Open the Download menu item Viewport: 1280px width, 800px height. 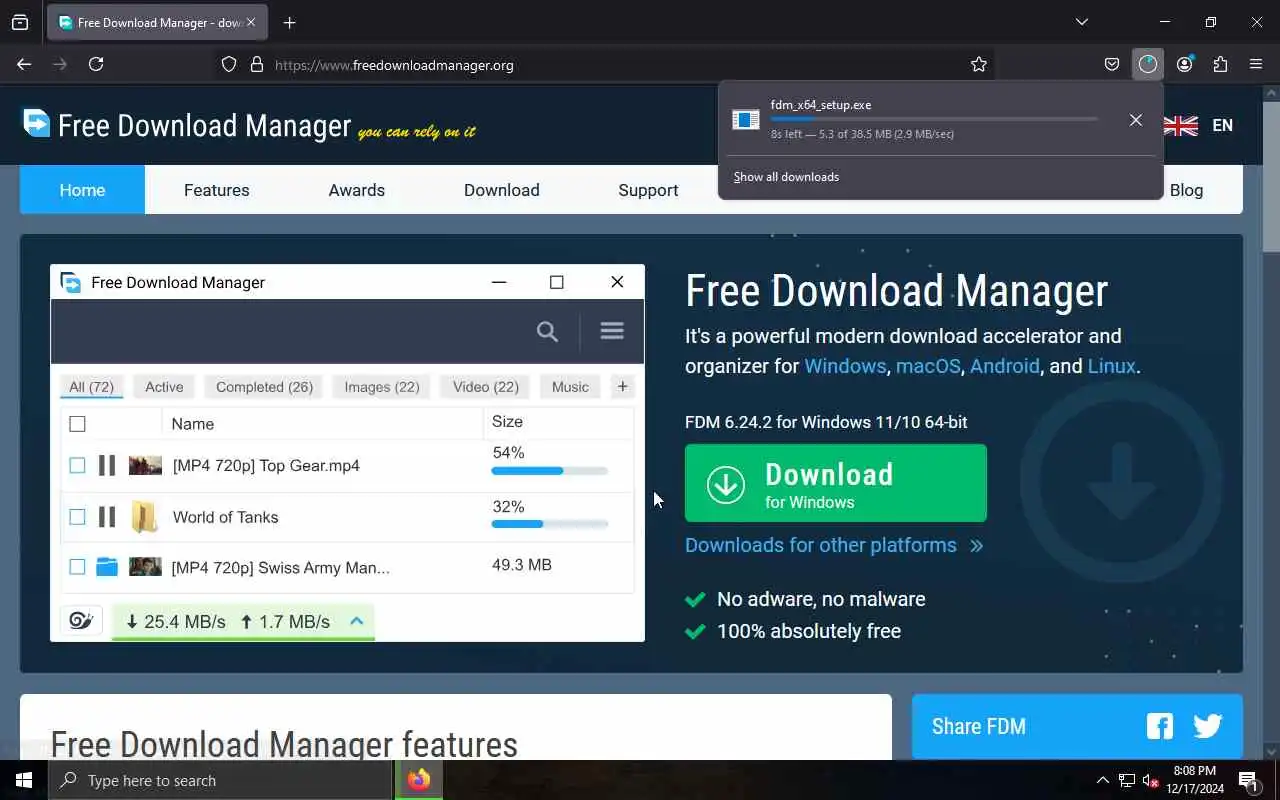pos(502,190)
